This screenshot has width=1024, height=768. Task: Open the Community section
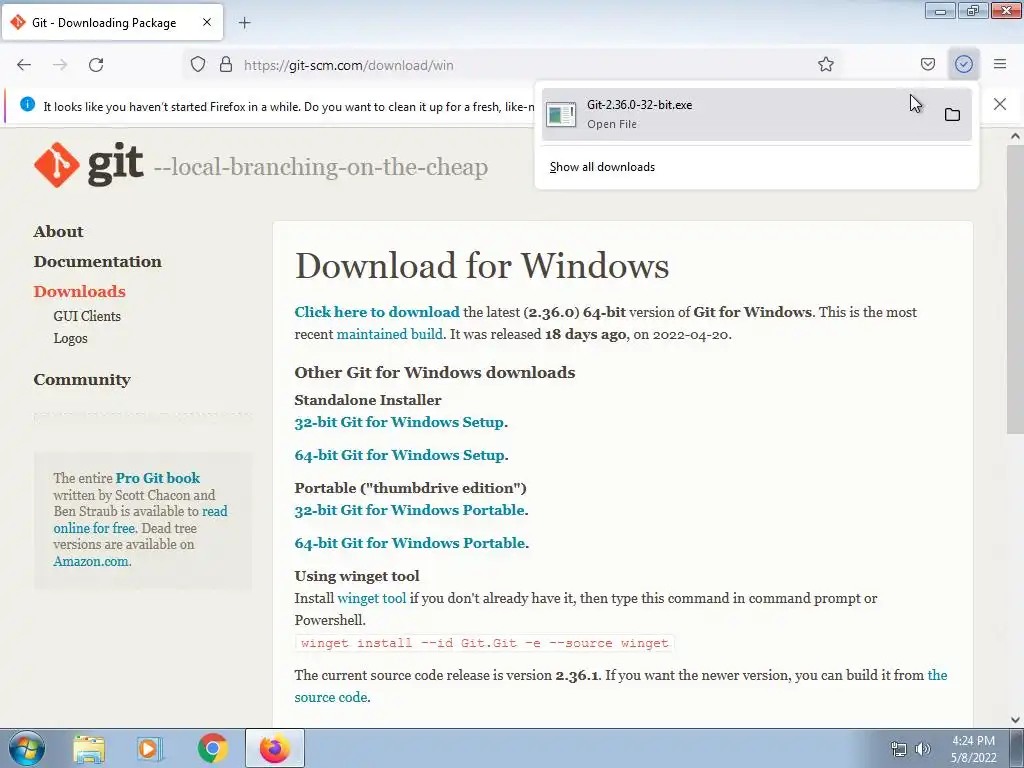pos(82,379)
